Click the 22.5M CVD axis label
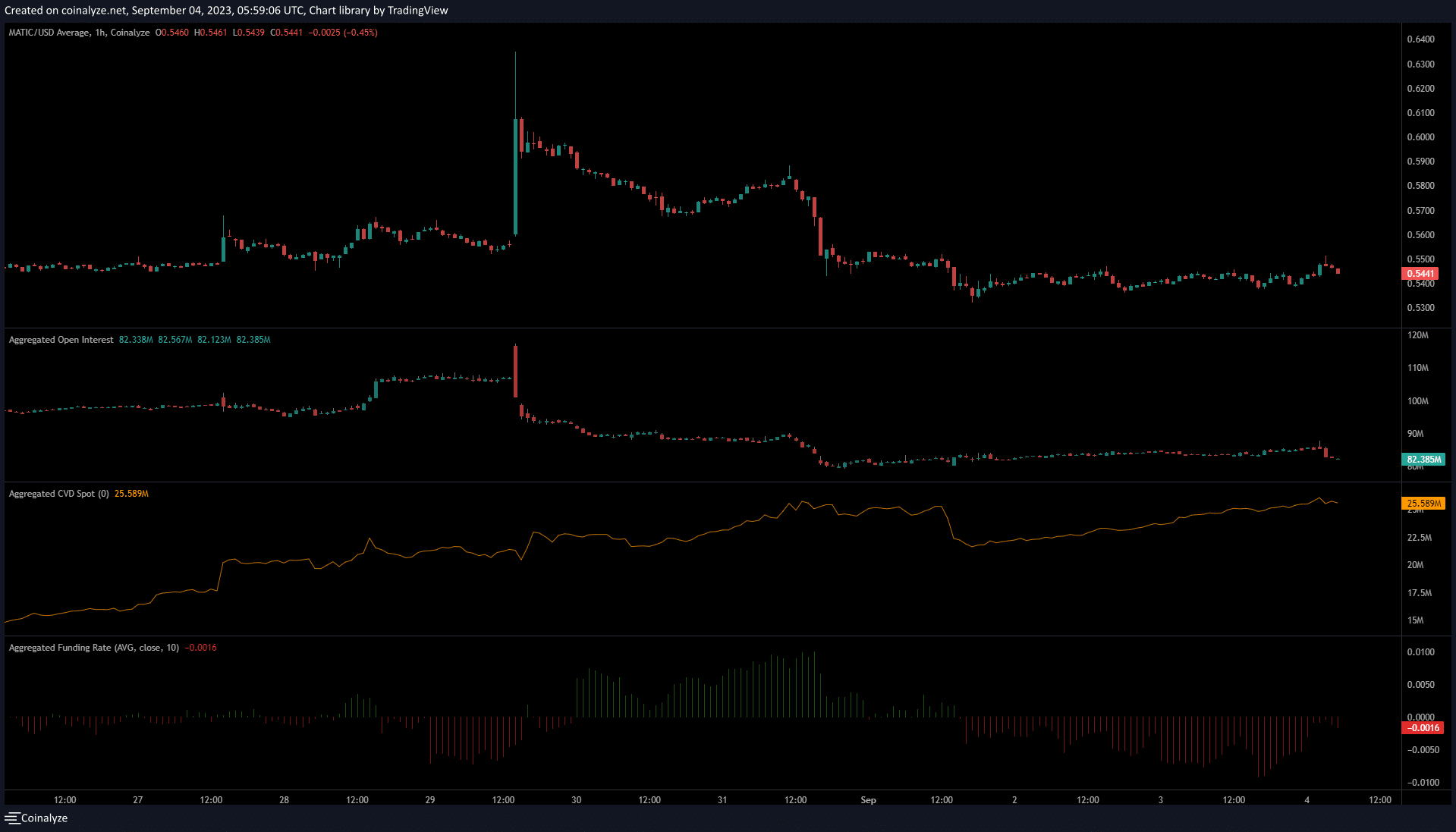 point(1419,538)
